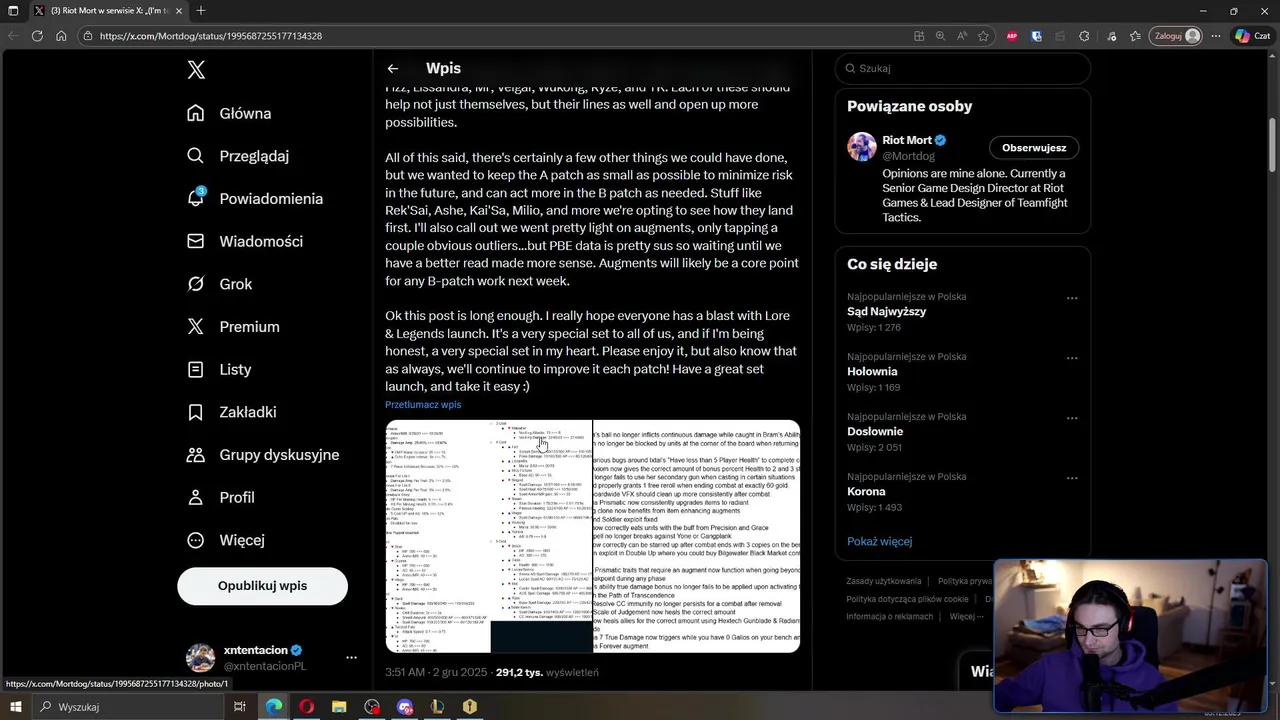Open Task View on the taskbar
Viewport: 1280px width, 720px height.
[x=240, y=707]
